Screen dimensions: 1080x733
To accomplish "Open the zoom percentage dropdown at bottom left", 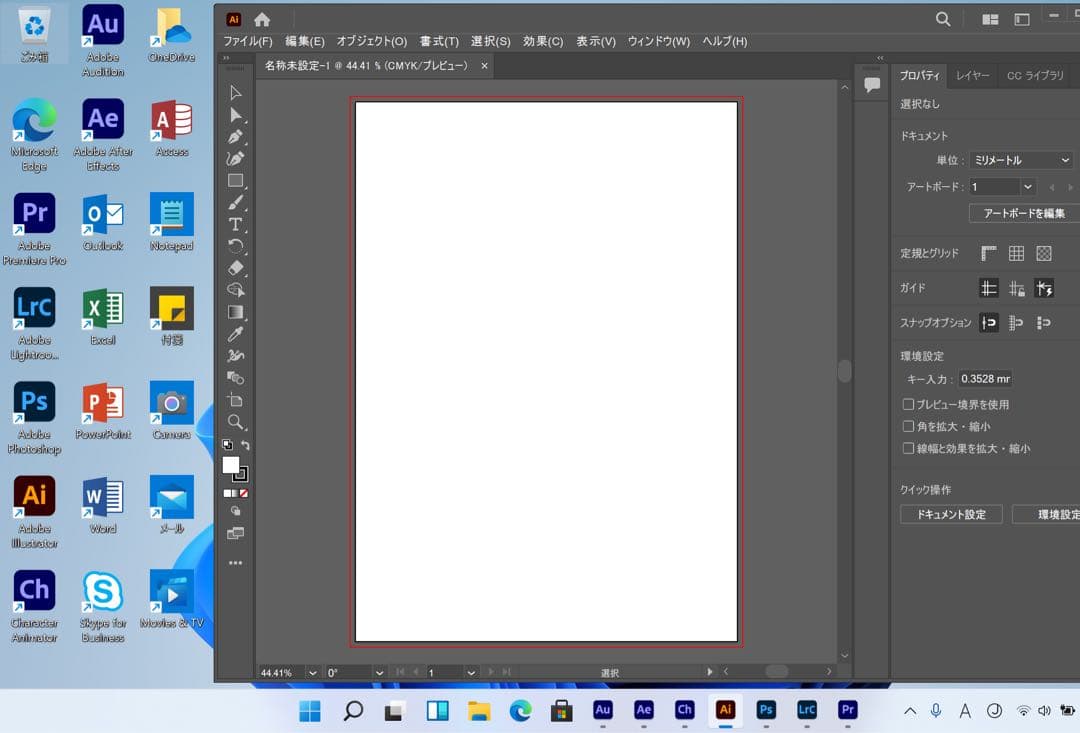I will (313, 673).
